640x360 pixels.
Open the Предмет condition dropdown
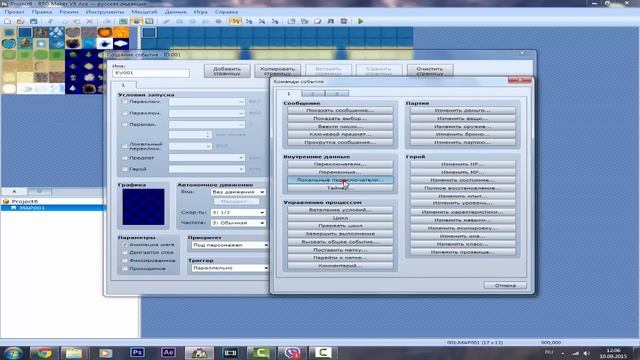tap(207, 158)
